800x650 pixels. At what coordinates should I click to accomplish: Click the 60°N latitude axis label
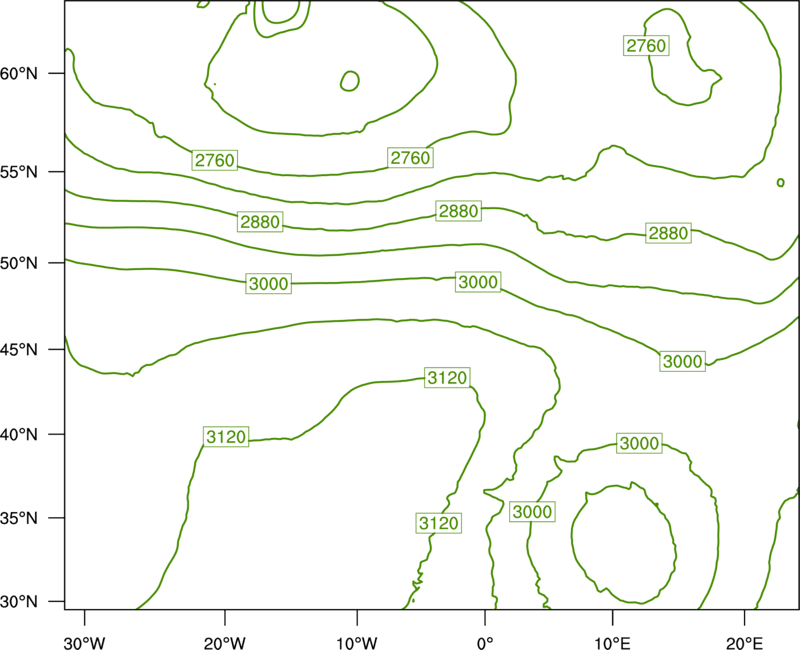[x=19, y=74]
